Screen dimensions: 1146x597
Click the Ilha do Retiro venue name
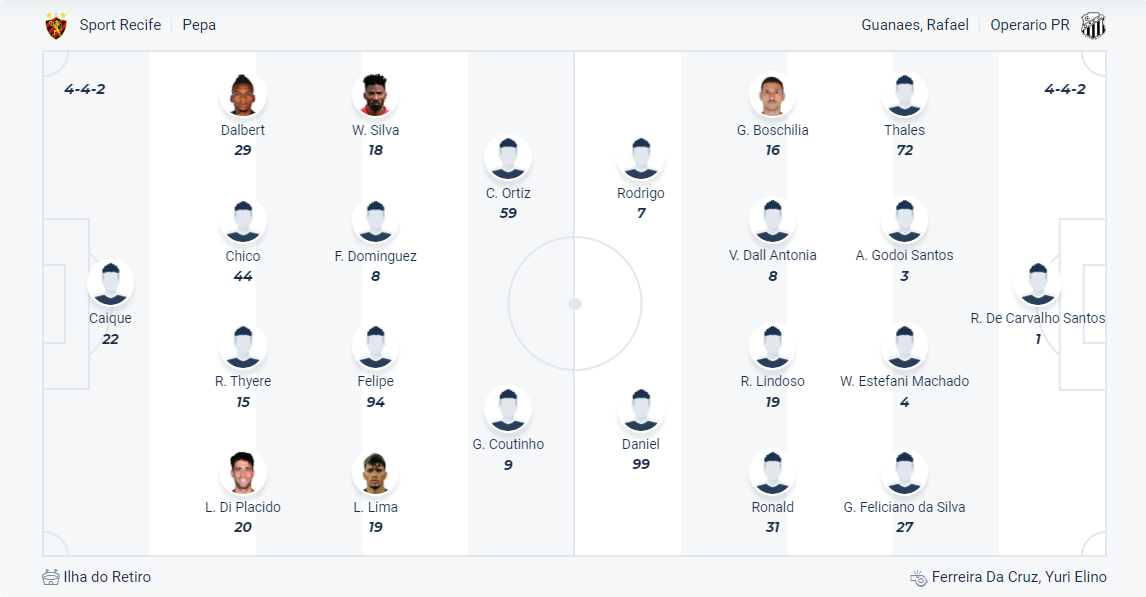[107, 577]
